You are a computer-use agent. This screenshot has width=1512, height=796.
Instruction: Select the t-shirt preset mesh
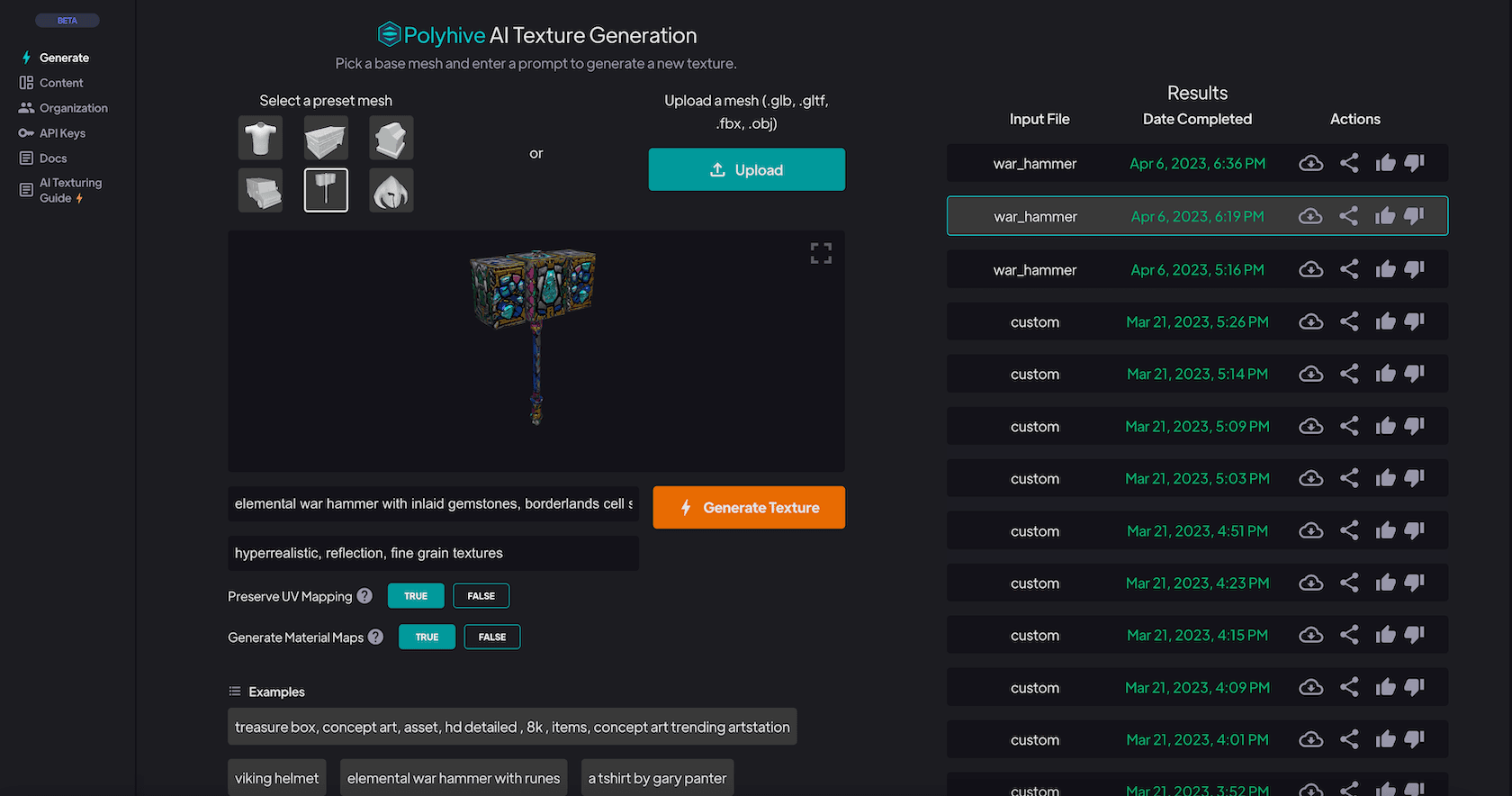(x=261, y=138)
